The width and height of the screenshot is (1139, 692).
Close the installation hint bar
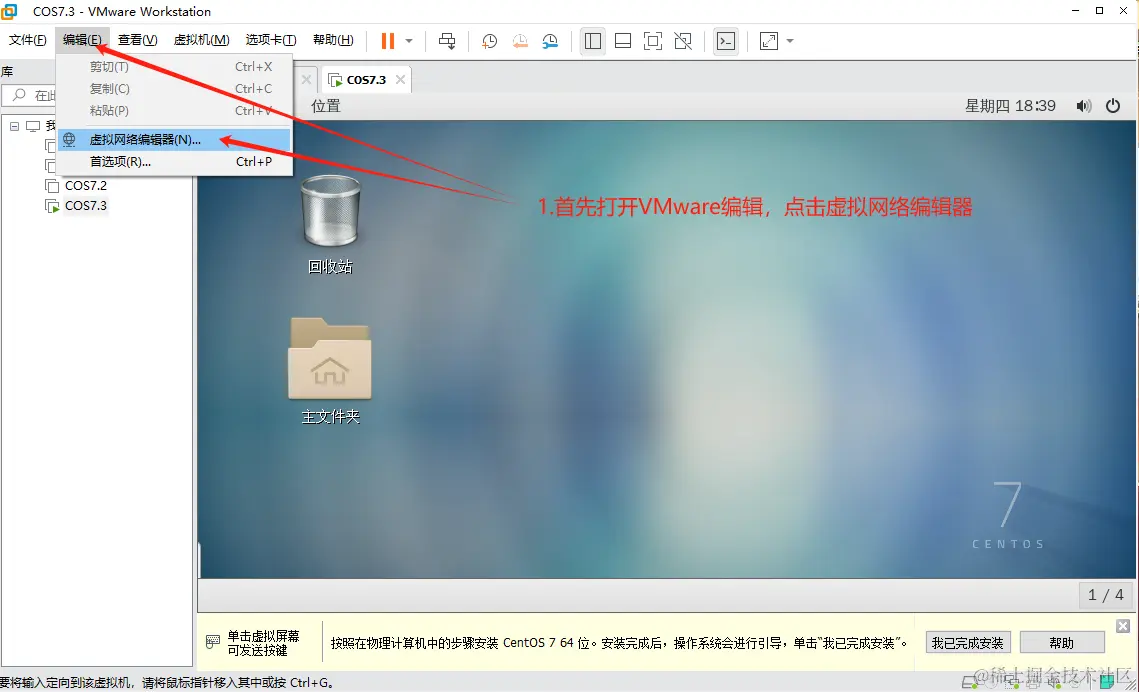coord(1123,626)
